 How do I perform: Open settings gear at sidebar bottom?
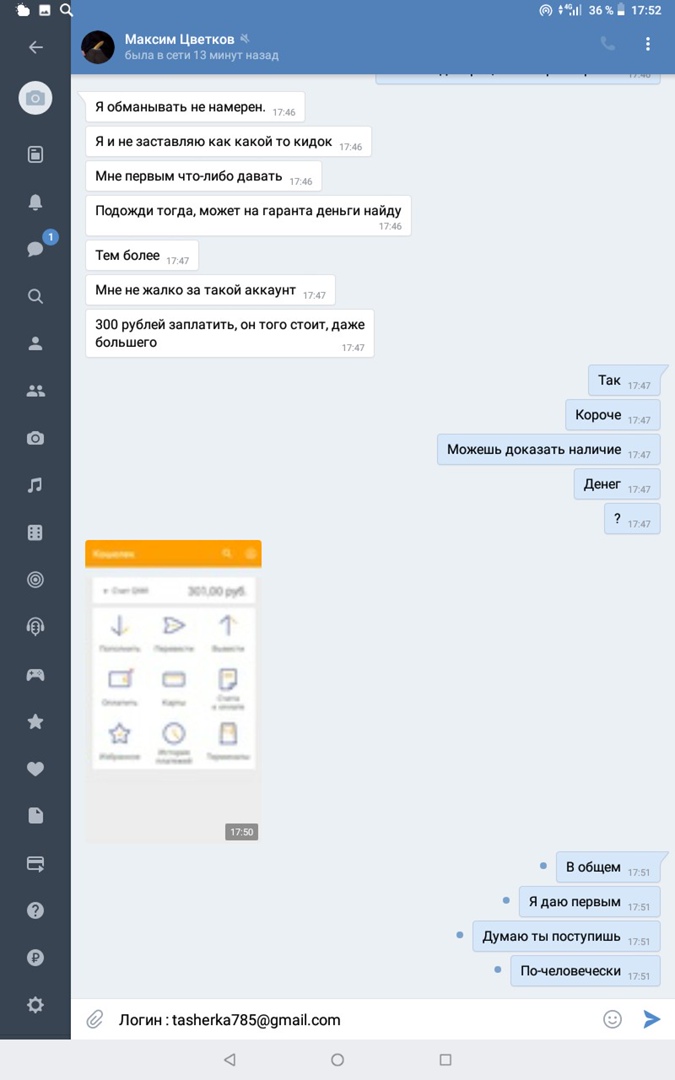(35, 1005)
